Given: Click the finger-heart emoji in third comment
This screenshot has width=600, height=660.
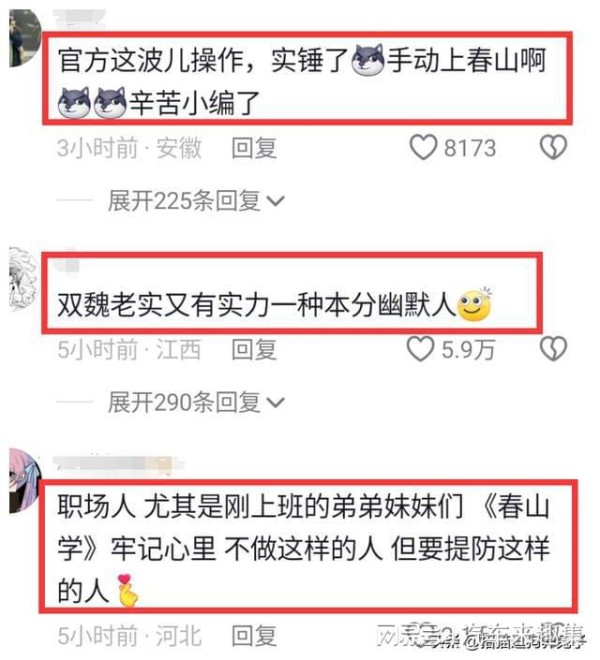Looking at the screenshot, I should point(127,590).
